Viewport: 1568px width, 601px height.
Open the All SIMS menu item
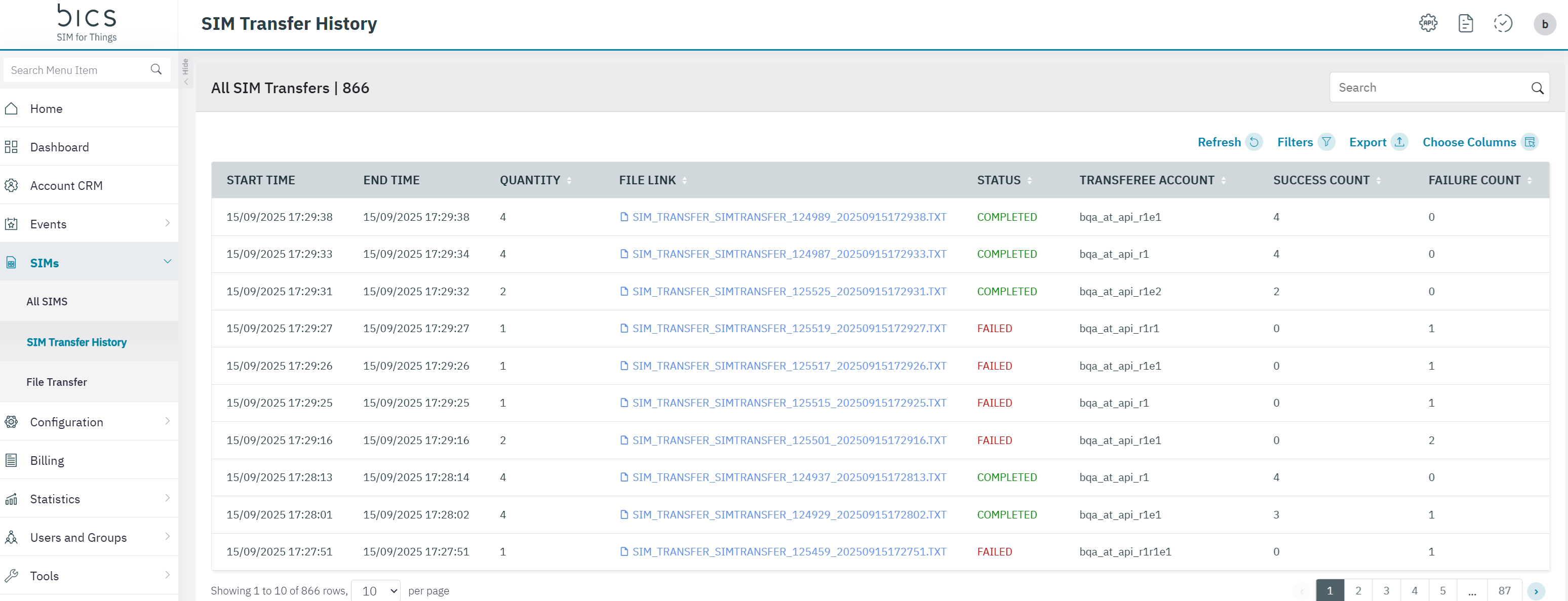click(x=47, y=302)
